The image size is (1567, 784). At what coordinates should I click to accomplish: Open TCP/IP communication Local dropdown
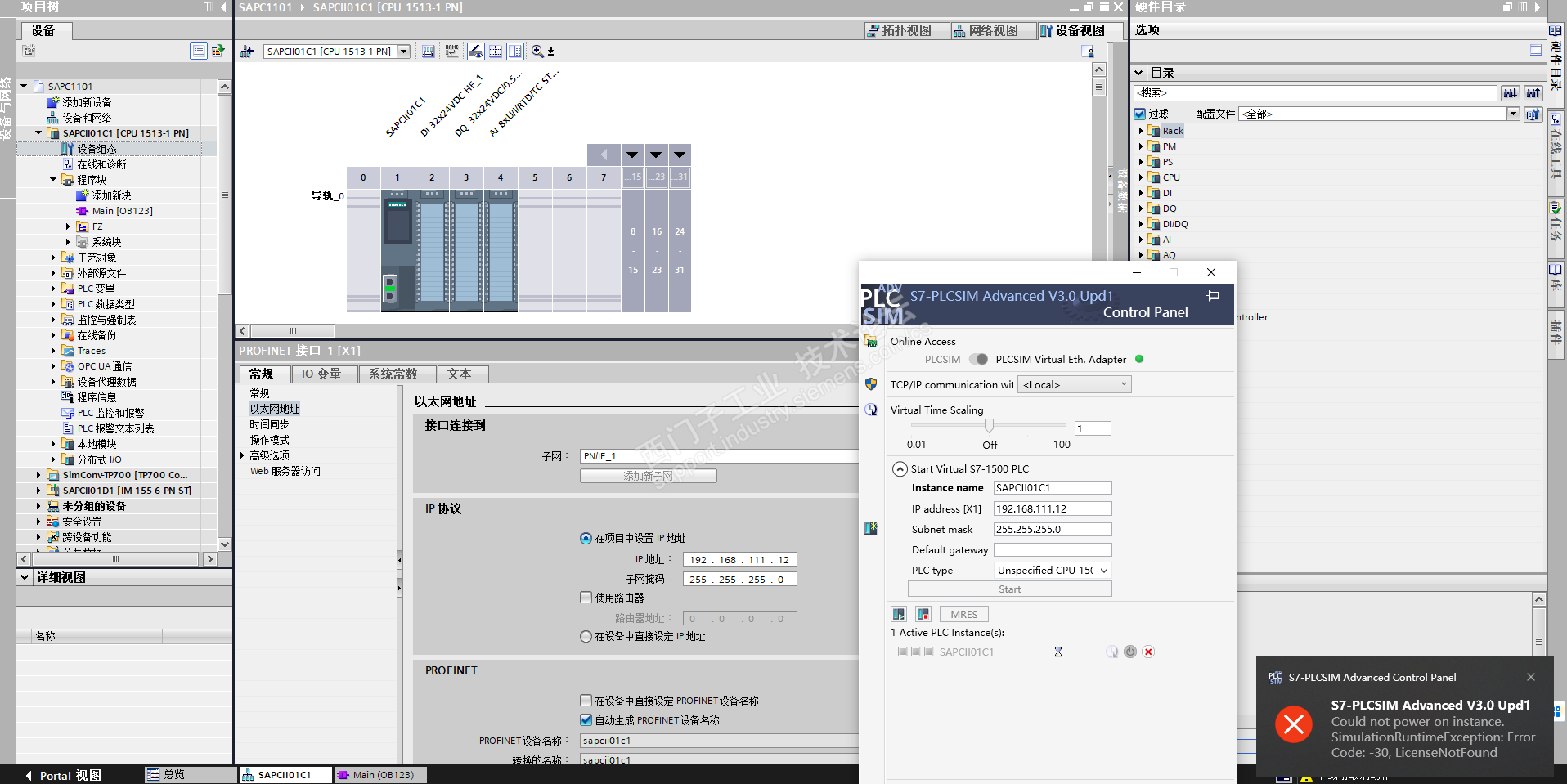coord(1075,384)
